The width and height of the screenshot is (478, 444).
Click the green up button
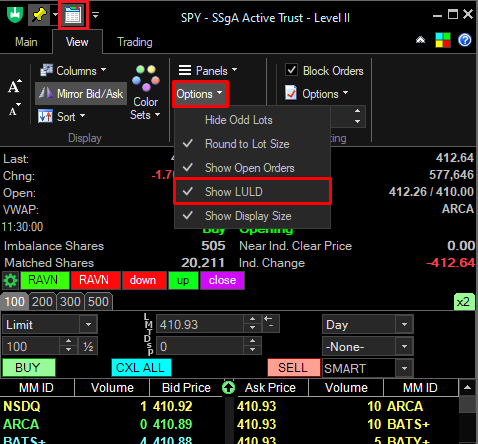point(183,280)
